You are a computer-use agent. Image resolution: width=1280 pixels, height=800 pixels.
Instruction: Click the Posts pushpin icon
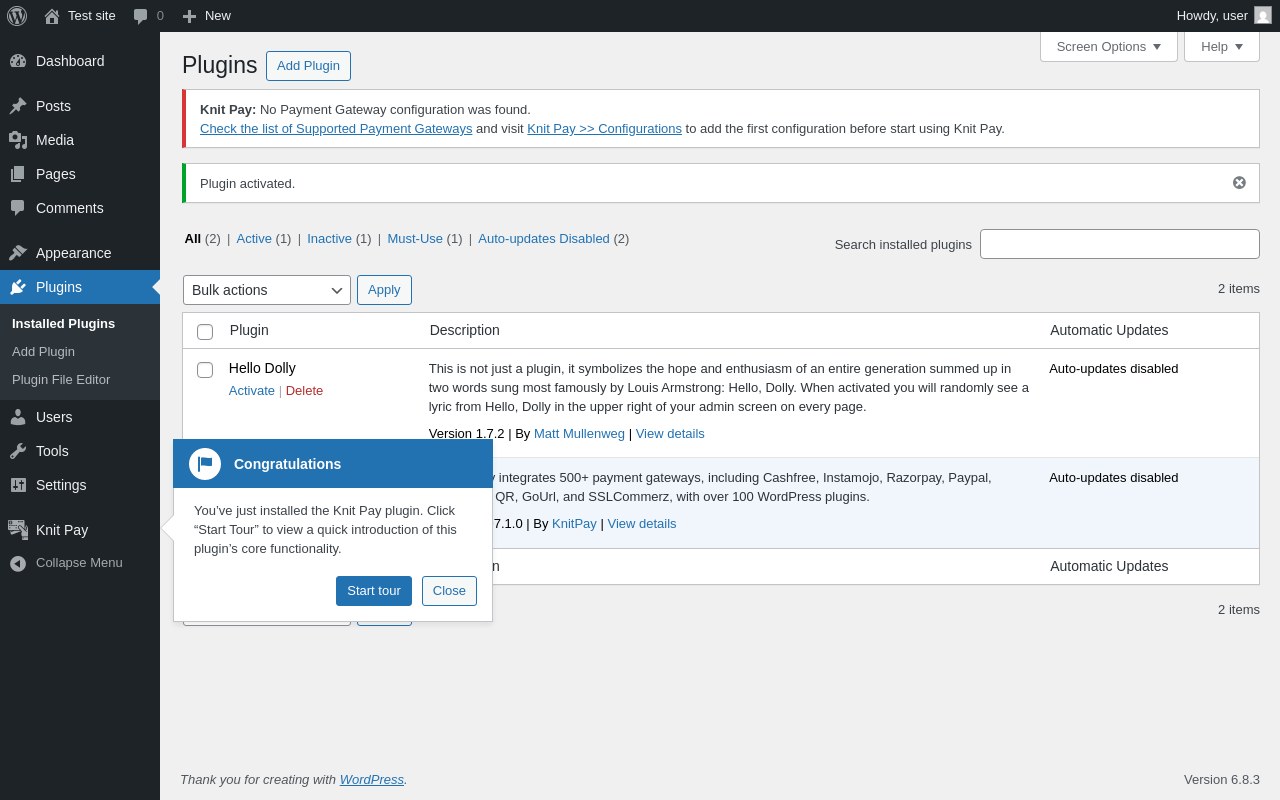[x=18, y=106]
